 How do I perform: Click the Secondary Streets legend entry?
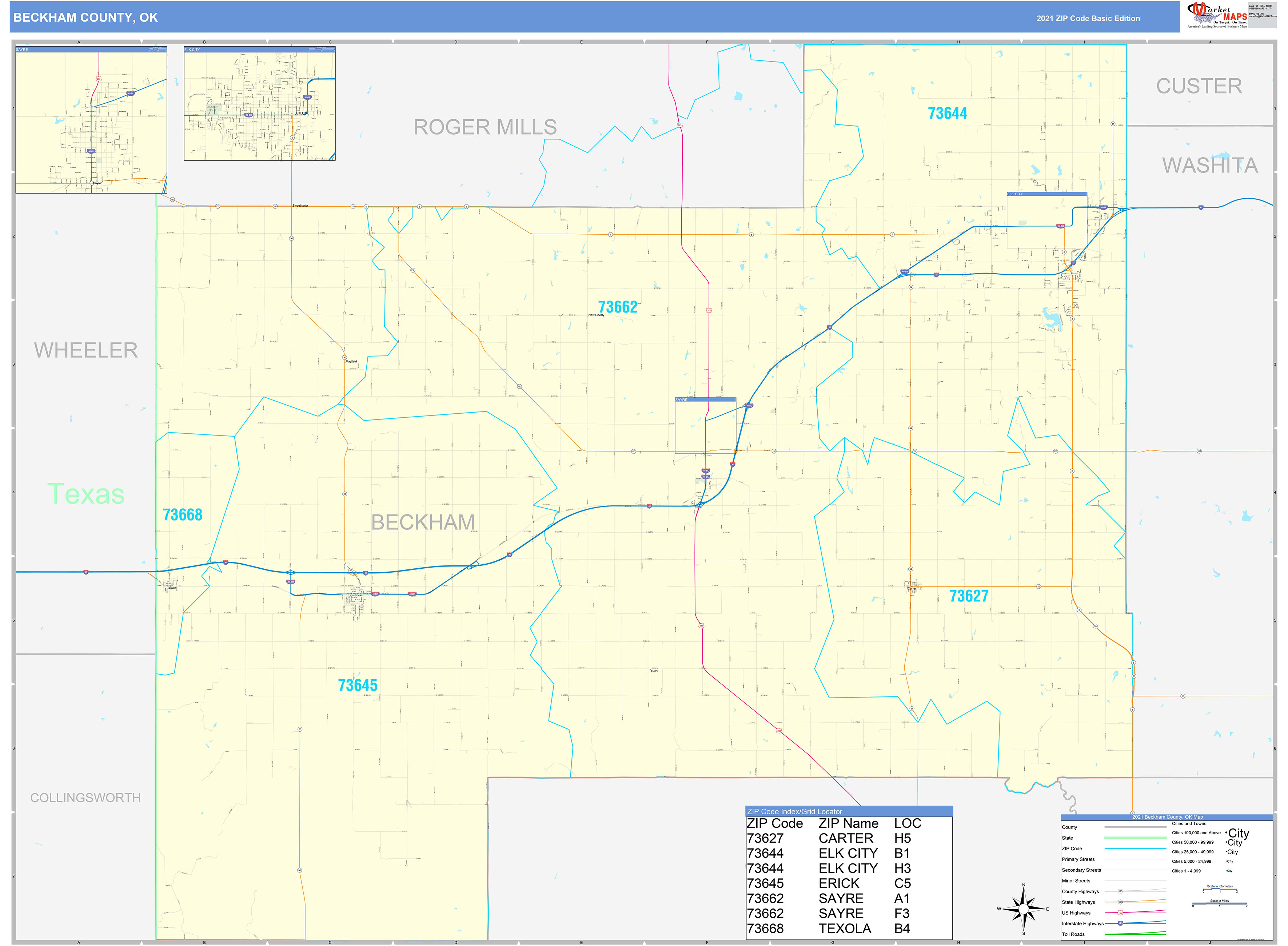click(x=1113, y=870)
